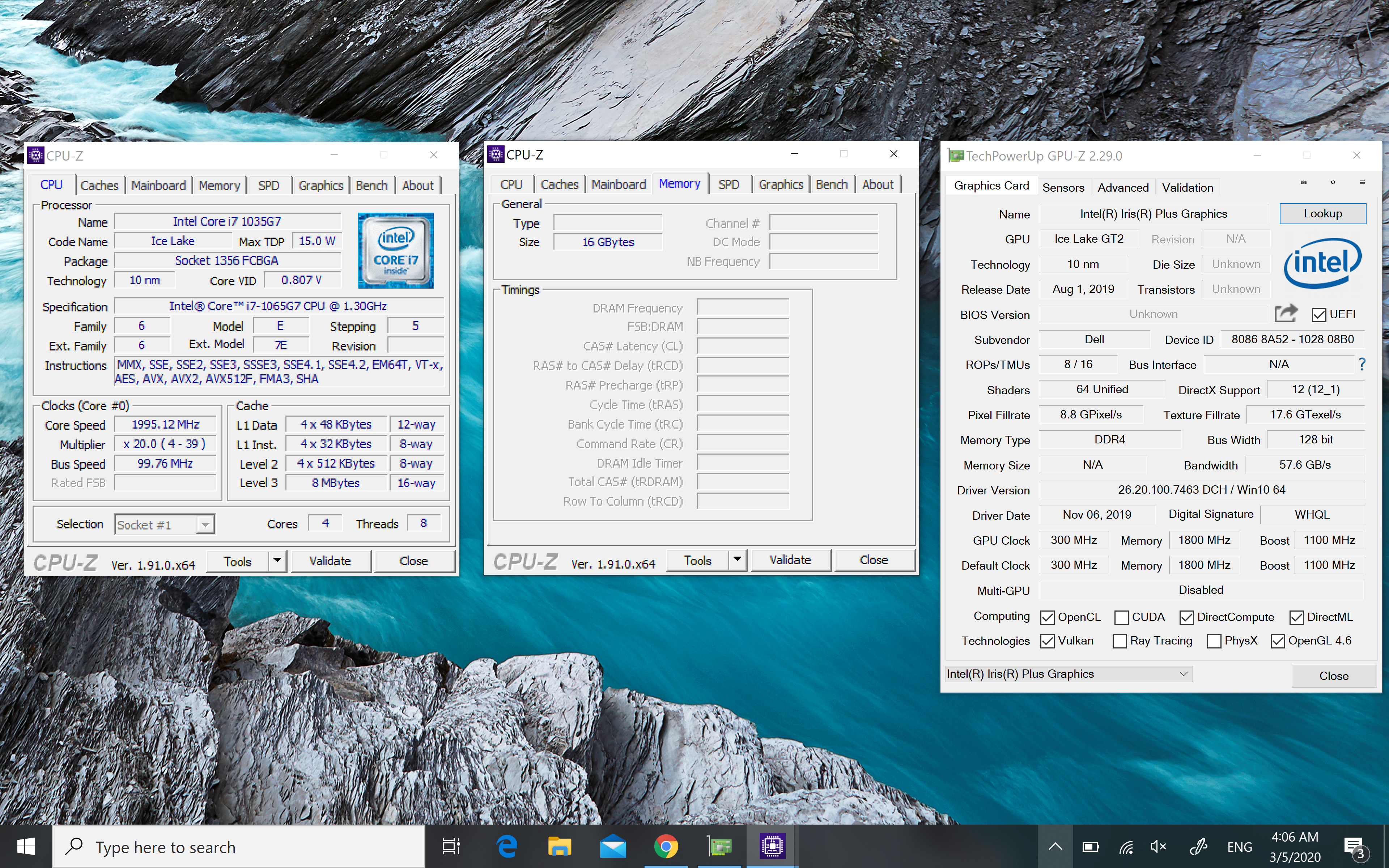Click the battery icon in system tray
Viewport: 1389px width, 868px height.
[1090, 846]
